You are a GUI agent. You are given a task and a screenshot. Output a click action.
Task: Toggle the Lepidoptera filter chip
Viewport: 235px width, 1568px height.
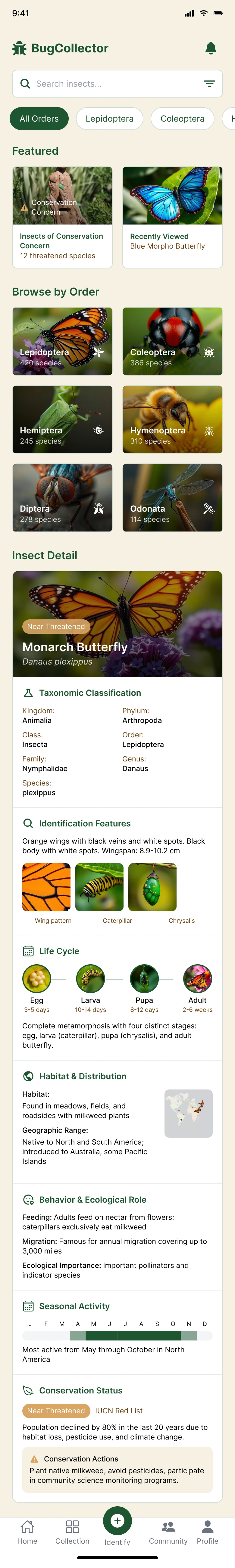click(x=110, y=119)
